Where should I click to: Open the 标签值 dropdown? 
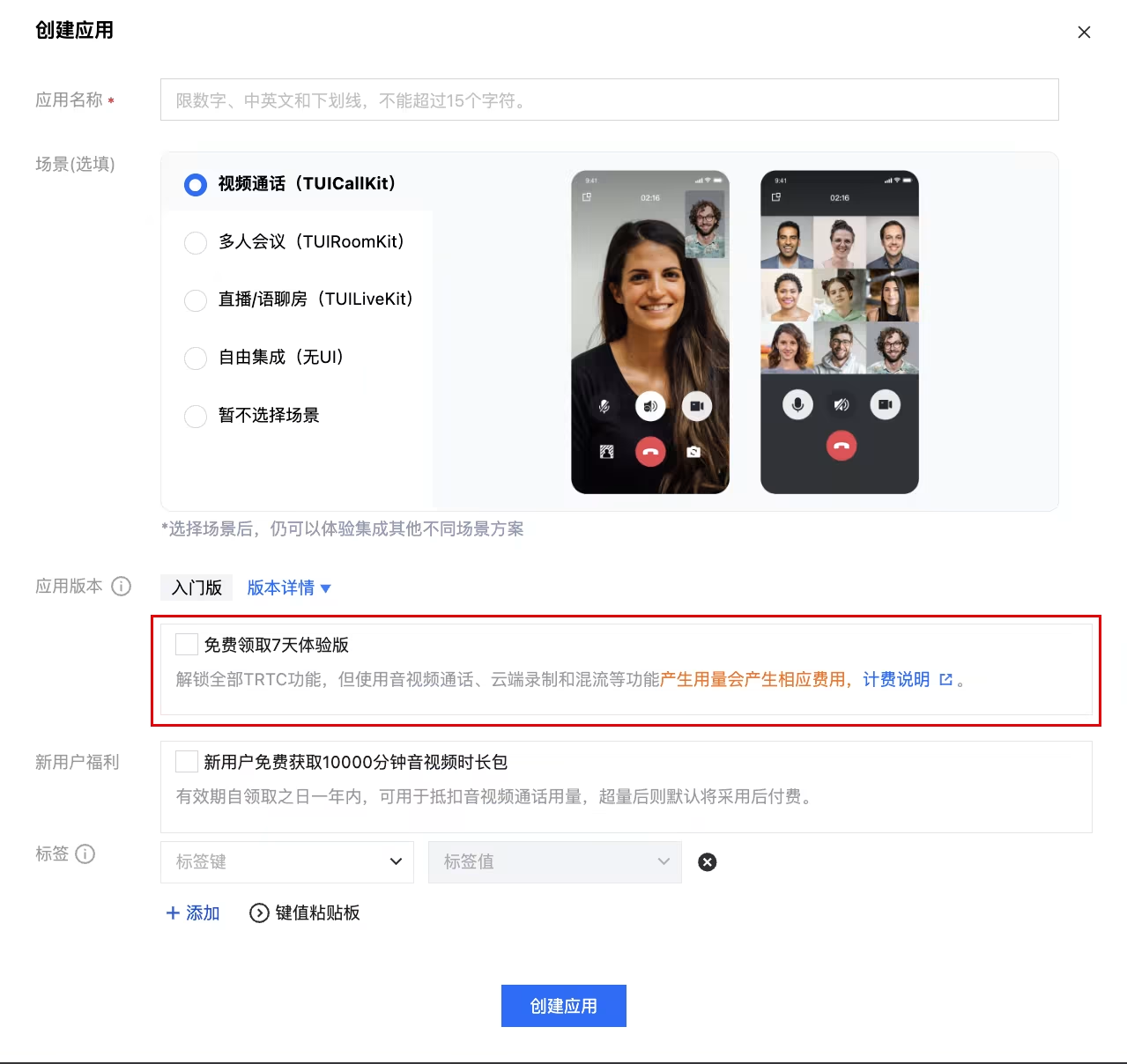pyautogui.click(x=555, y=862)
